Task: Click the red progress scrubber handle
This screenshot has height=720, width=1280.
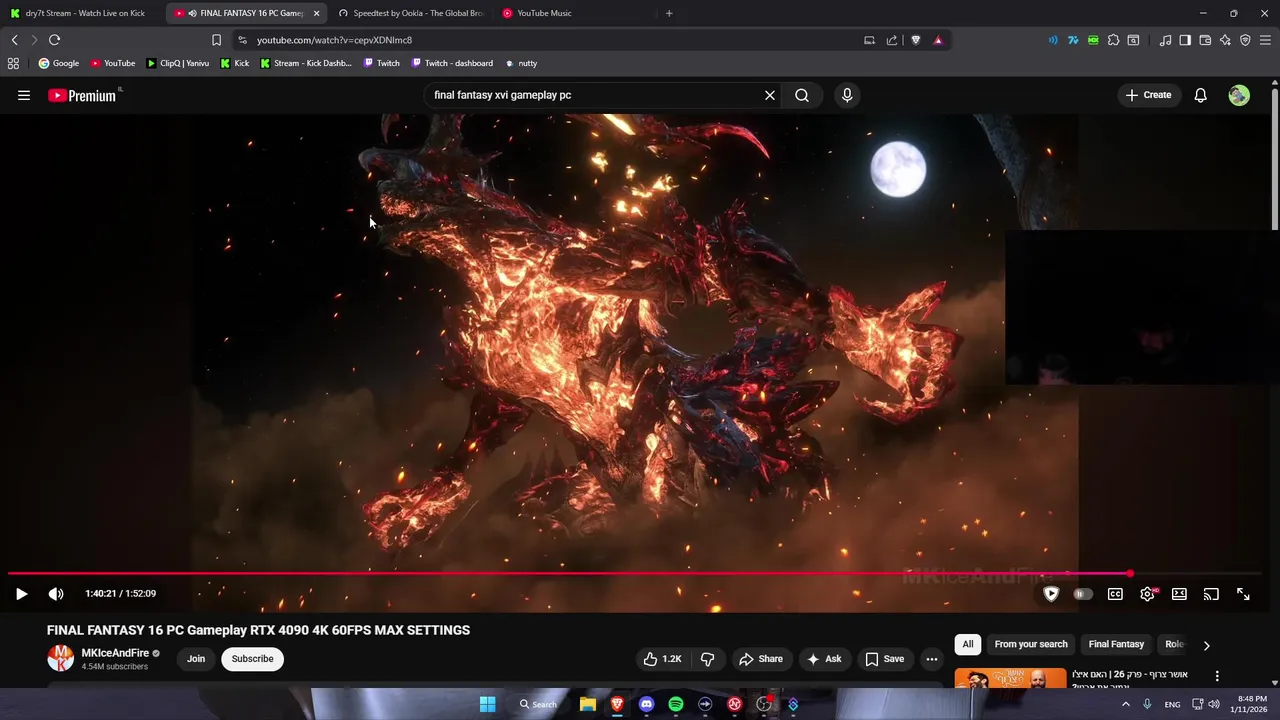Action: point(1130,574)
